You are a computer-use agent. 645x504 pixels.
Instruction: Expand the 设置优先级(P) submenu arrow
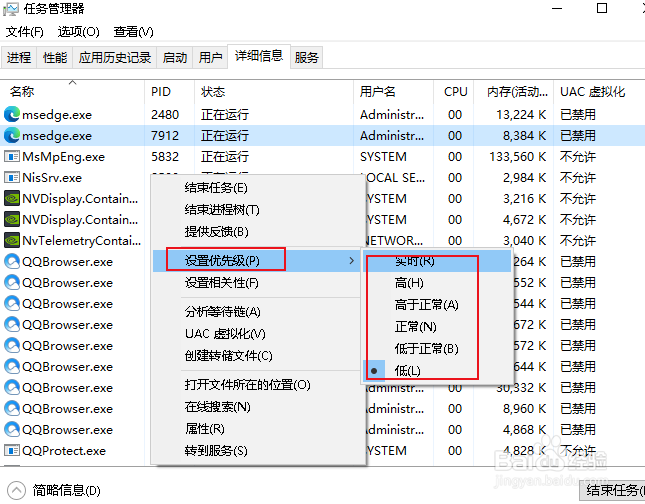pyautogui.click(x=351, y=260)
